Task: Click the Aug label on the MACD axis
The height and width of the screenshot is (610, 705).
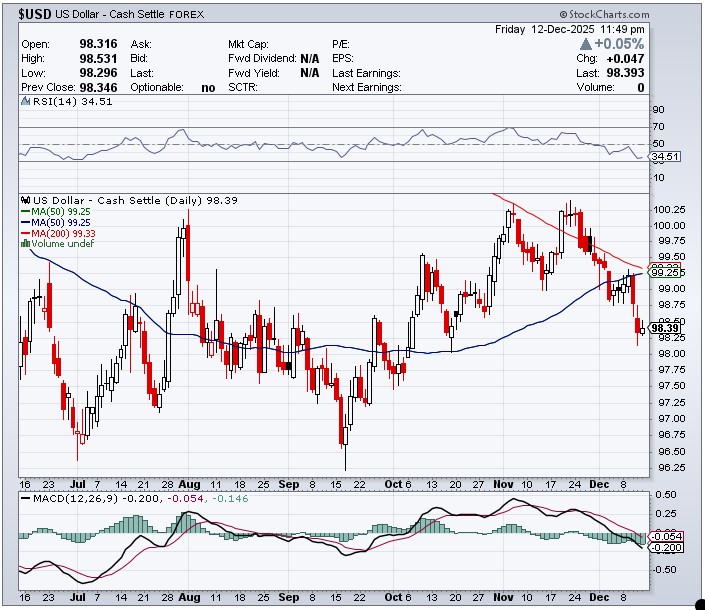Action: pos(189,595)
